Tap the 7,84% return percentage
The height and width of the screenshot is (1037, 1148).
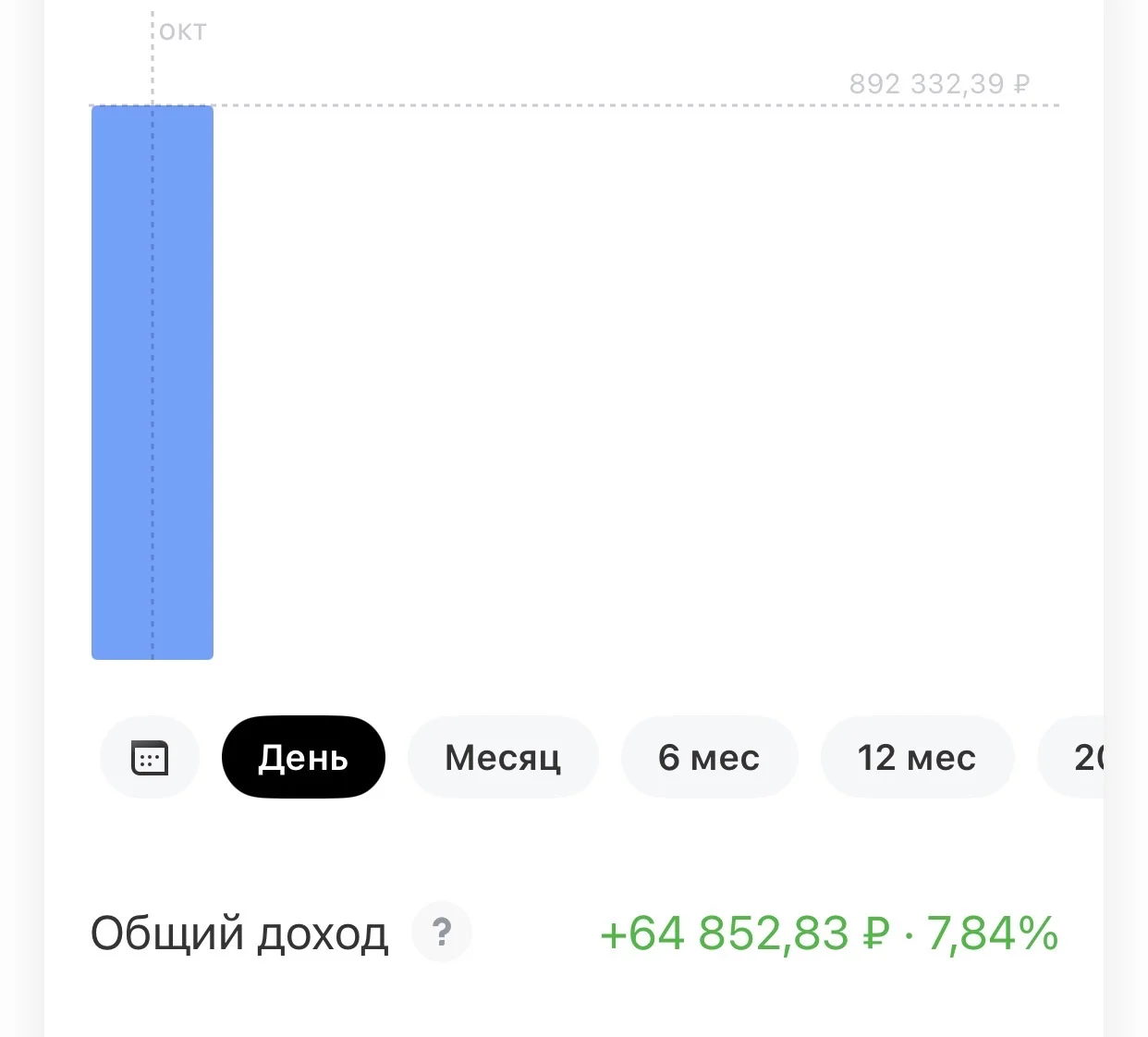point(993,933)
